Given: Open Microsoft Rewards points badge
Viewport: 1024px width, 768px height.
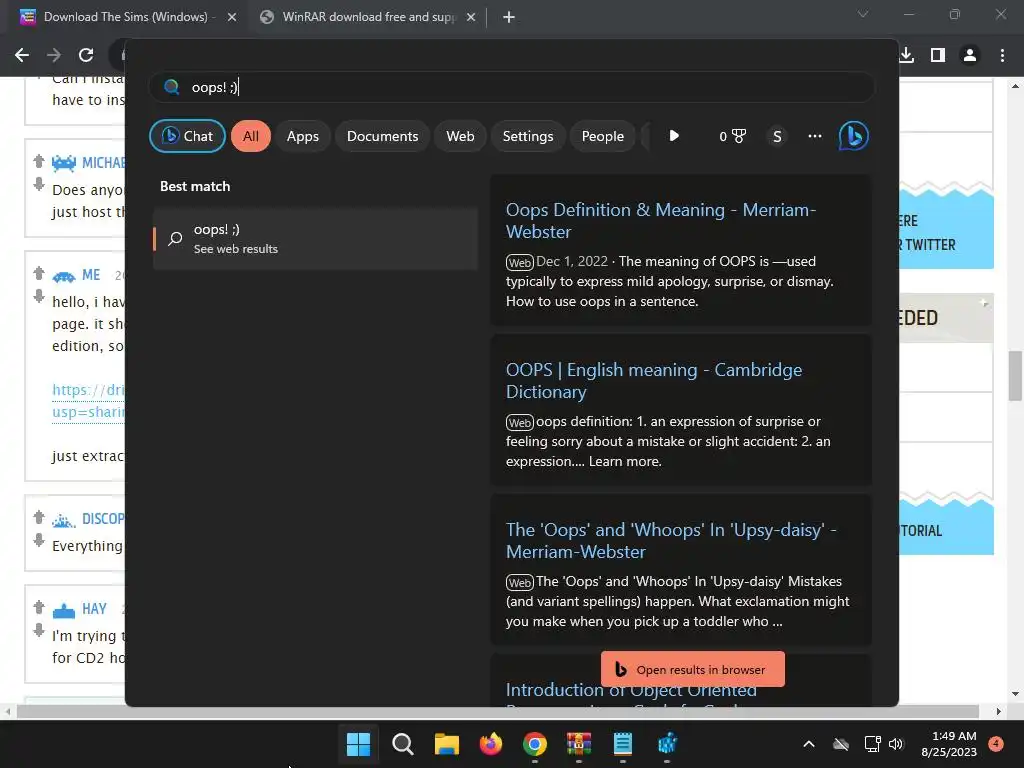Looking at the screenshot, I should [x=732, y=136].
